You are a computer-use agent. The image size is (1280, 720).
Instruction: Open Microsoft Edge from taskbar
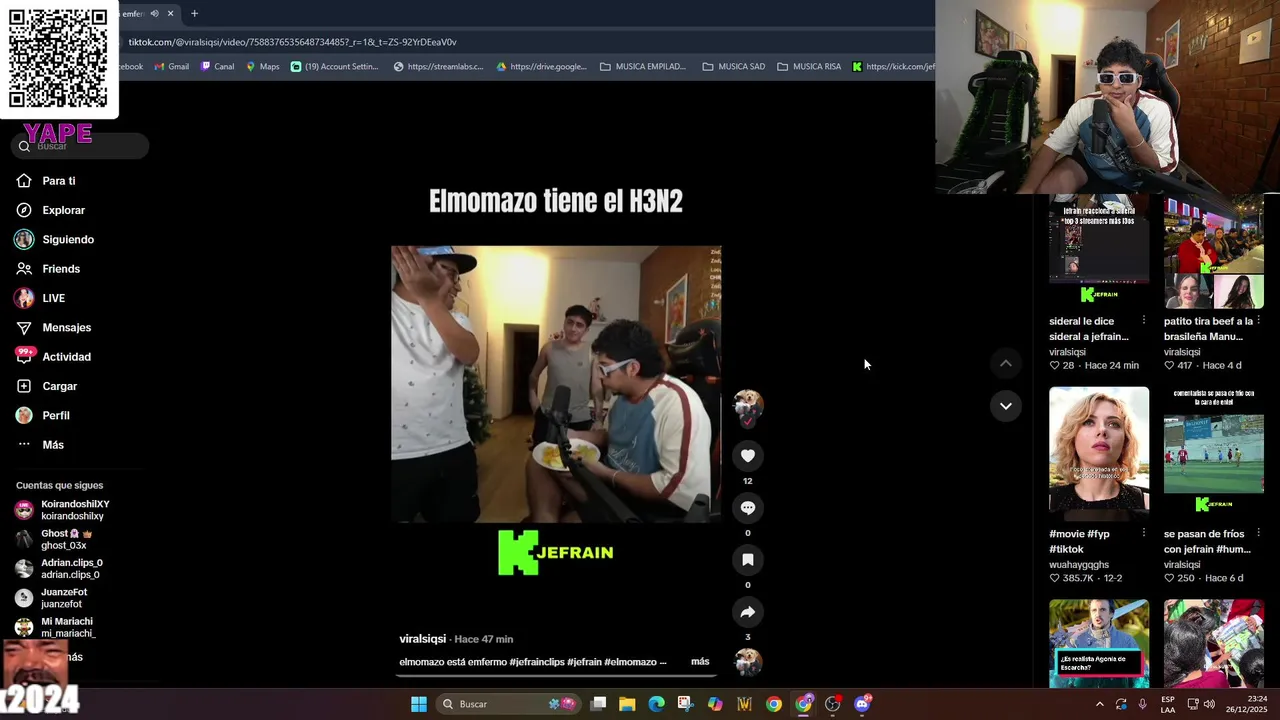click(x=656, y=704)
